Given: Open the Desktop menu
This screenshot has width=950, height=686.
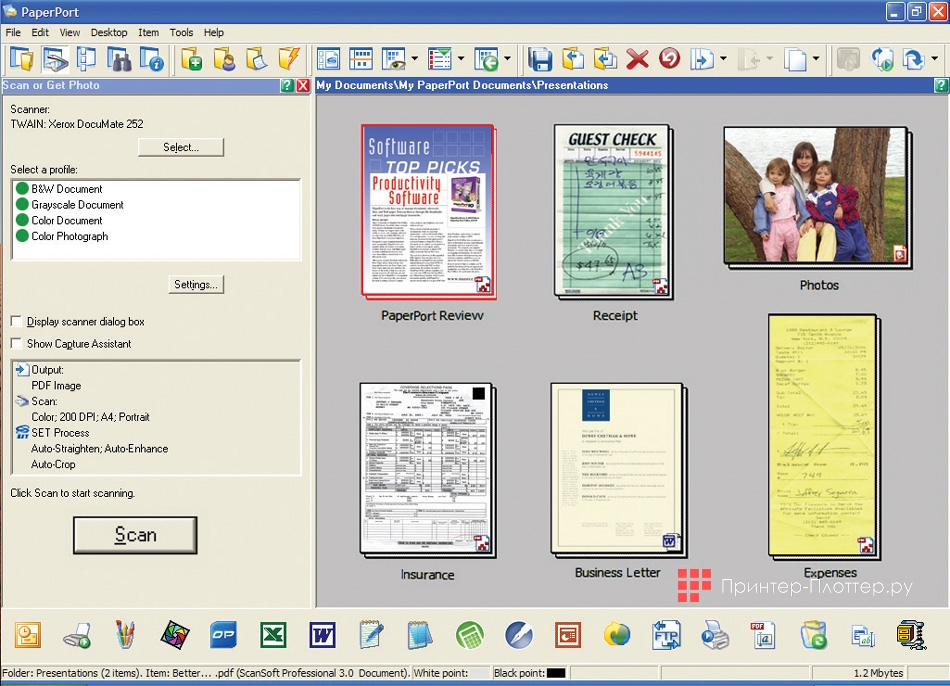Looking at the screenshot, I should 109,32.
